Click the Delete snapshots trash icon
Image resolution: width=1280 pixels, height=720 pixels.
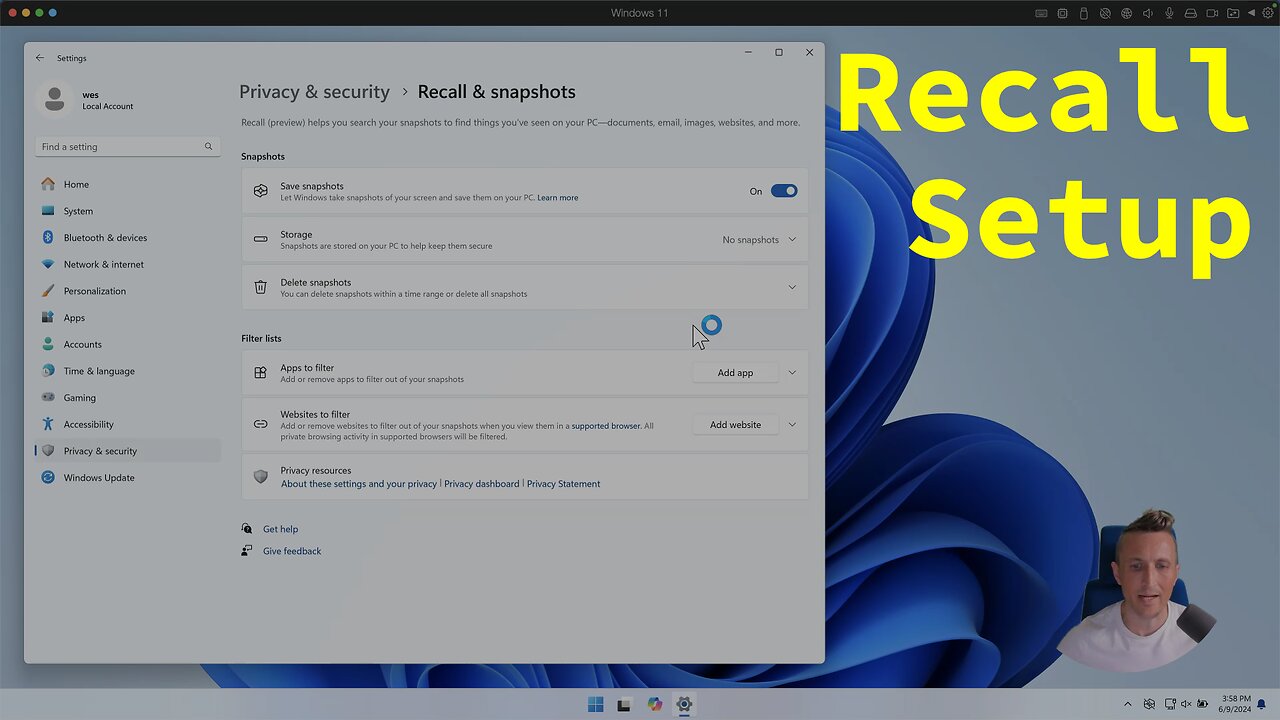tap(260, 287)
